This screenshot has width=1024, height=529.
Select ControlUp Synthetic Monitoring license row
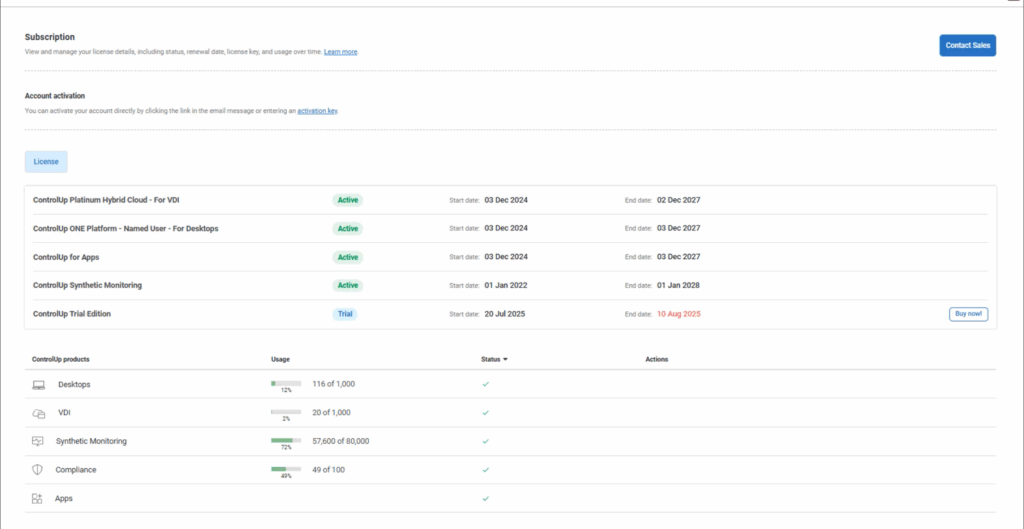[510, 285]
